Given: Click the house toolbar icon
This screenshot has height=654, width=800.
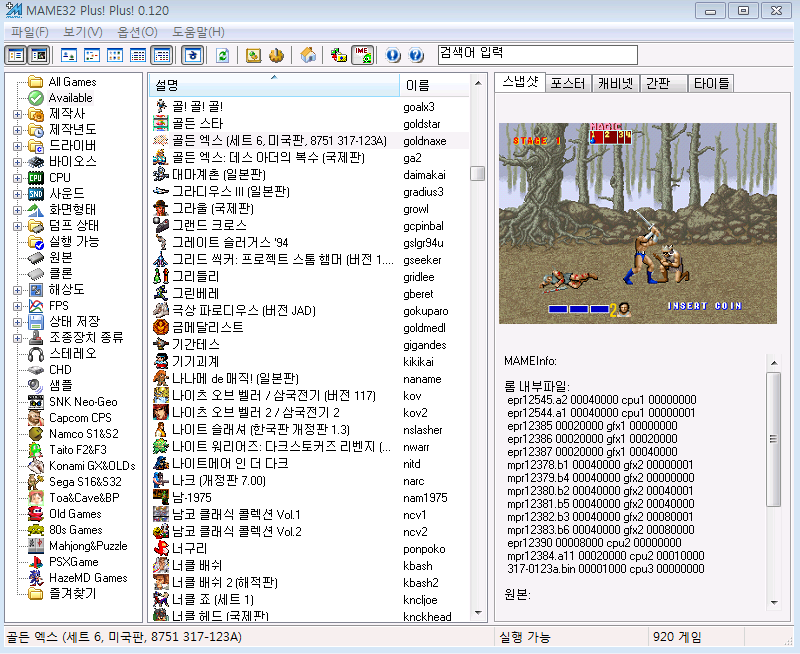Looking at the screenshot, I should 308,55.
